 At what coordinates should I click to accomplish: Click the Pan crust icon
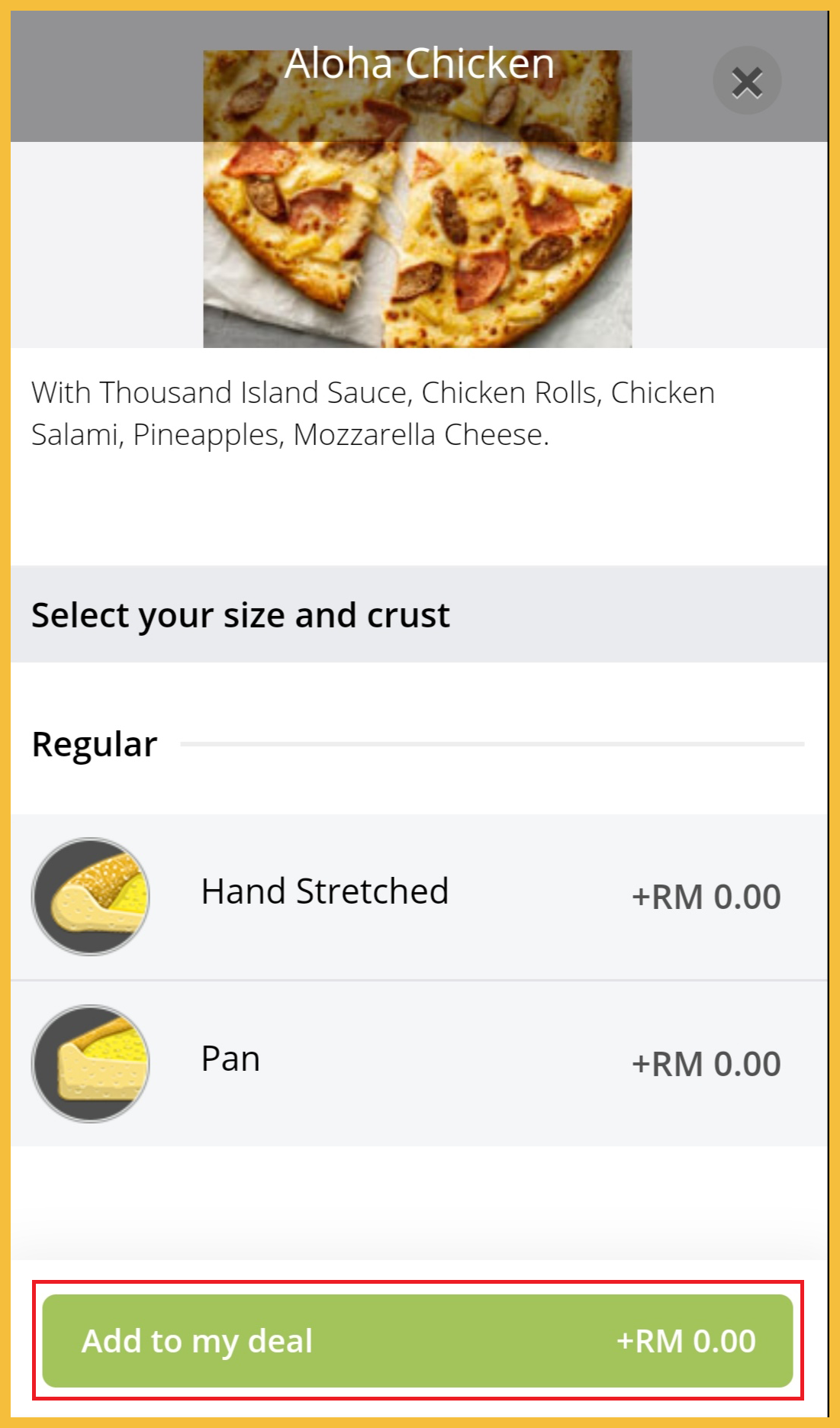[91, 1063]
